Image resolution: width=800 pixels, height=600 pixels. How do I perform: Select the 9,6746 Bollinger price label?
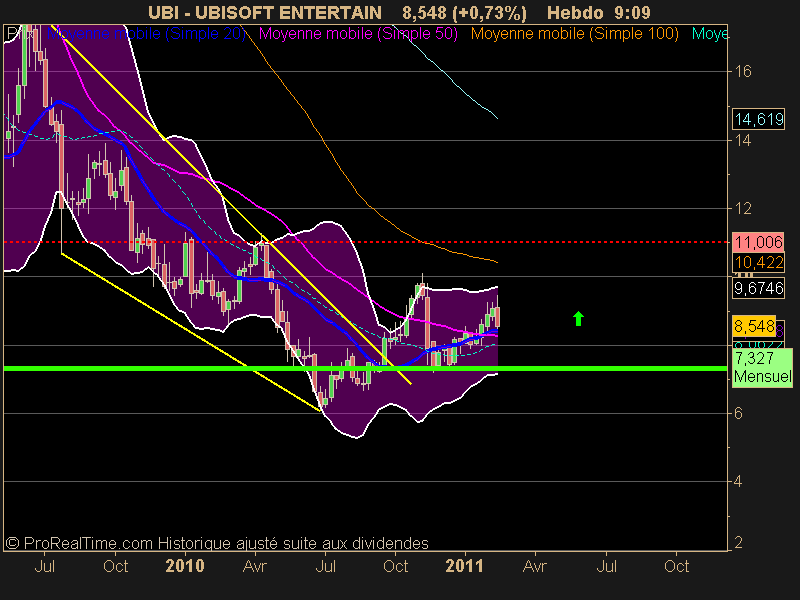click(x=759, y=288)
